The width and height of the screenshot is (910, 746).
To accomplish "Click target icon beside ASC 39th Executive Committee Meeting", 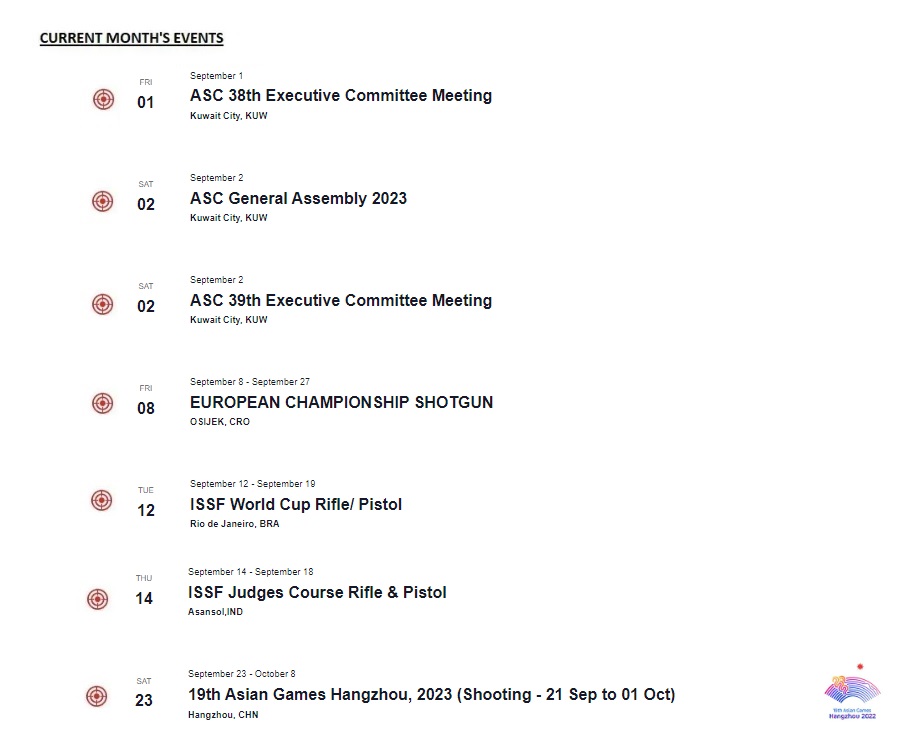I will (x=103, y=304).
